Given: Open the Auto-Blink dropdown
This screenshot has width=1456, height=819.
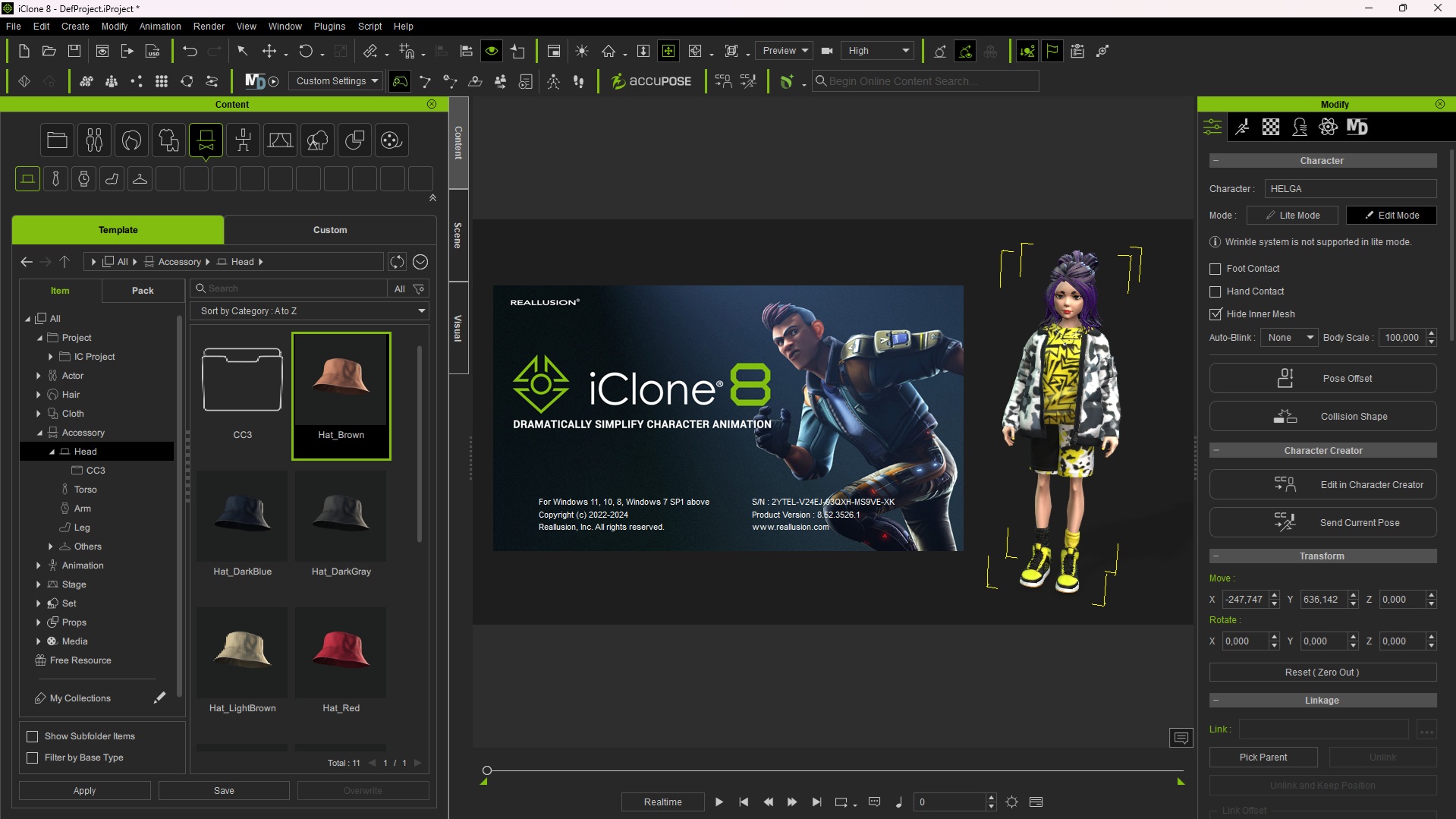Looking at the screenshot, I should pos(1289,338).
